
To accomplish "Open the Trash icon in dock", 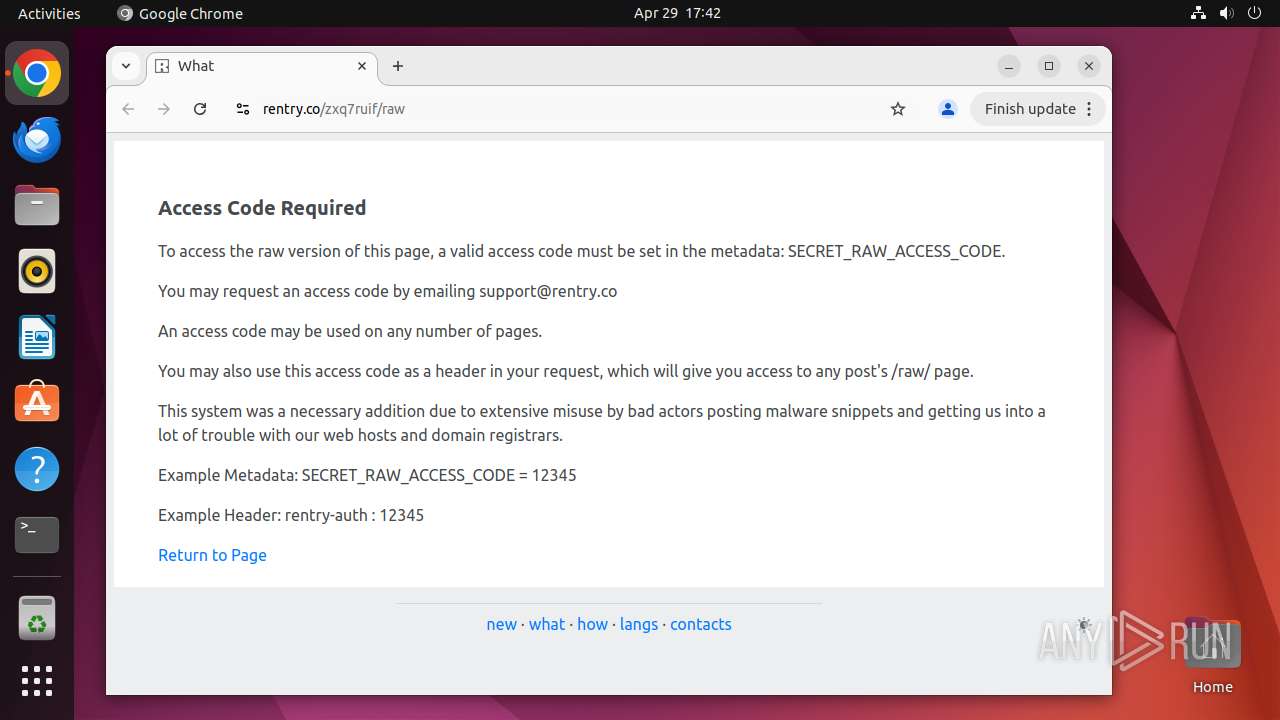I will (37, 617).
